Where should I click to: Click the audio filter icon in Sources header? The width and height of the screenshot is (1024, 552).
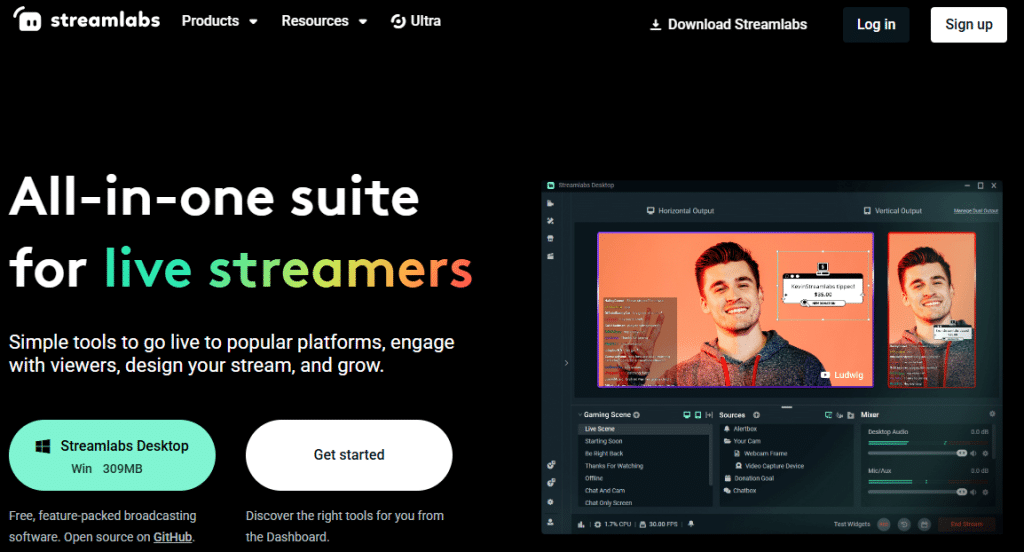[840, 415]
